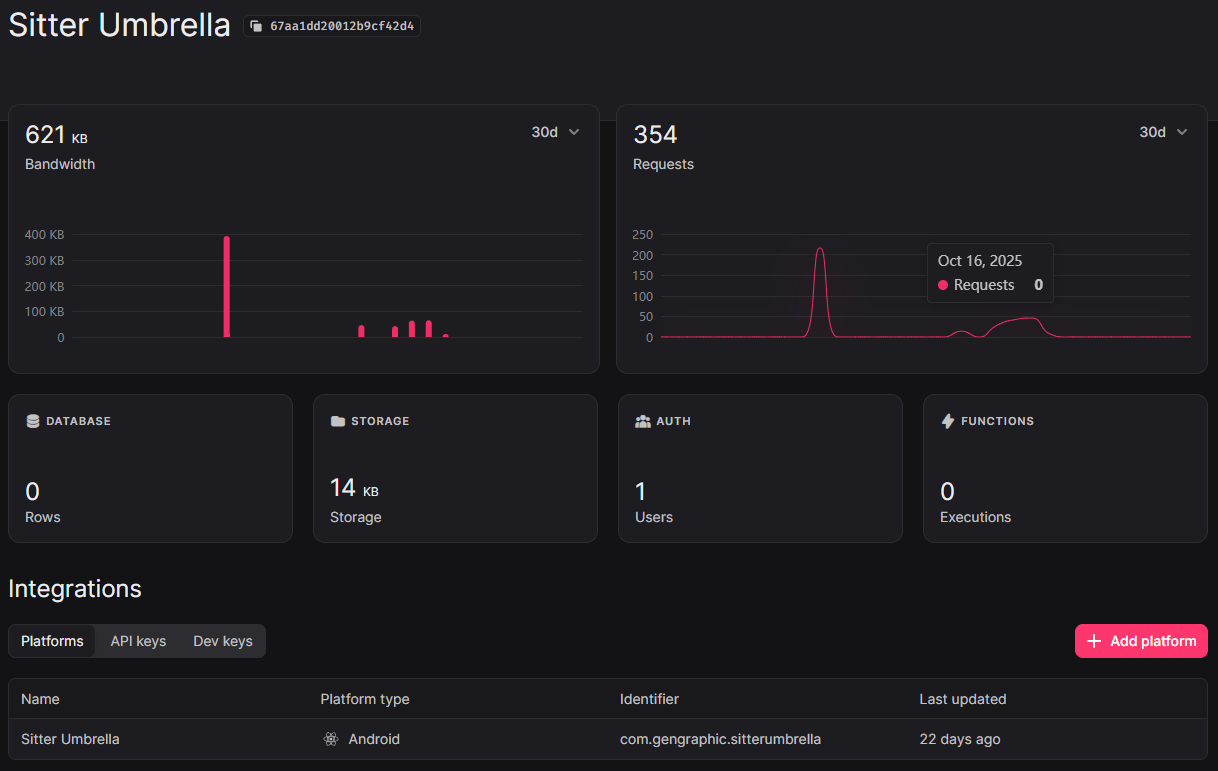The height and width of the screenshot is (771, 1218).
Task: Open the Sitter Umbrella platform entry
Action: [70, 739]
